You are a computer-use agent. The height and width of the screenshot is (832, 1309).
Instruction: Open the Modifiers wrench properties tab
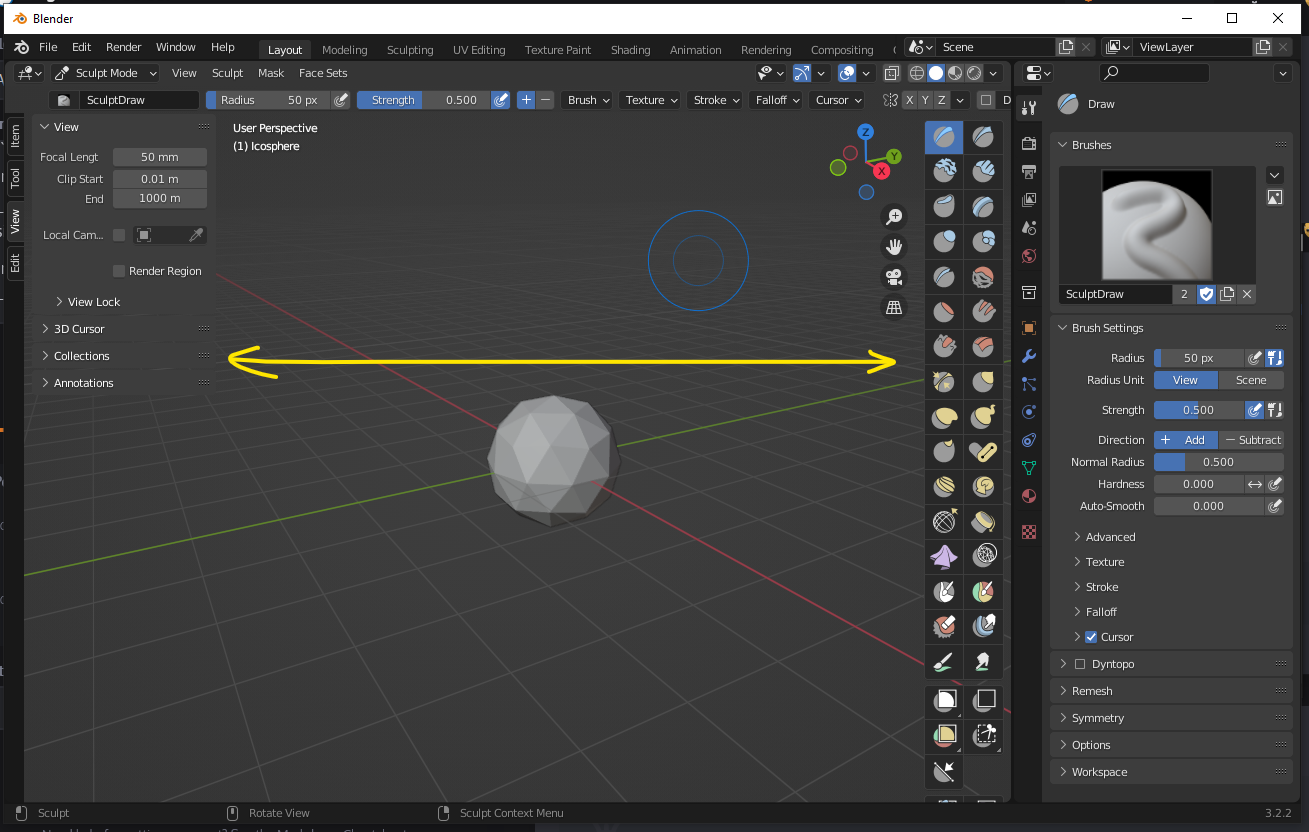tap(1029, 356)
